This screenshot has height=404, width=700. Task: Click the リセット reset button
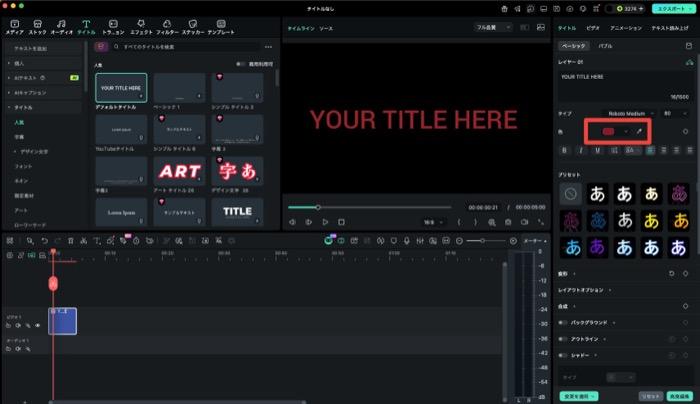coord(650,396)
